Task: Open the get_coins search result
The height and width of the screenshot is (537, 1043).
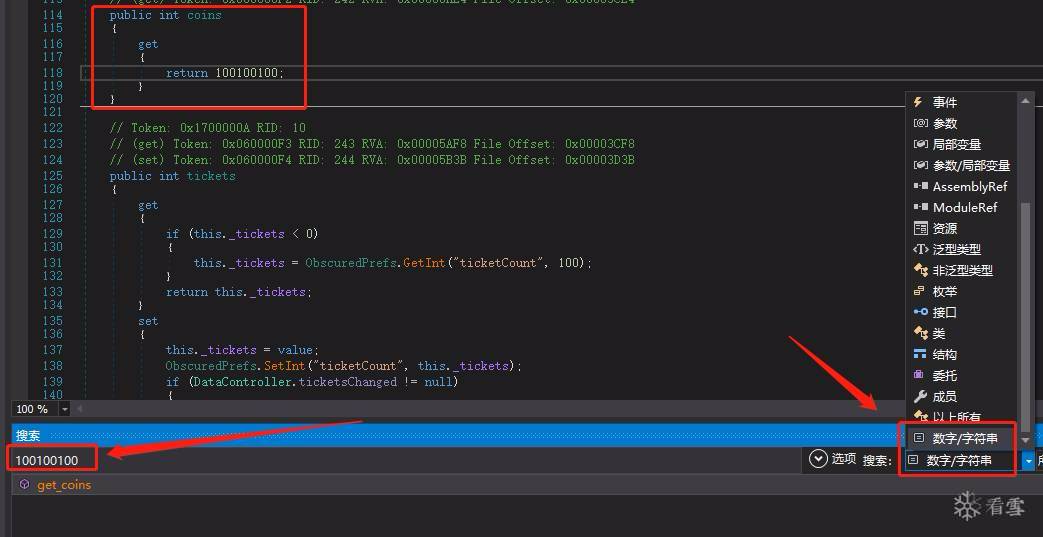Action: [x=64, y=485]
